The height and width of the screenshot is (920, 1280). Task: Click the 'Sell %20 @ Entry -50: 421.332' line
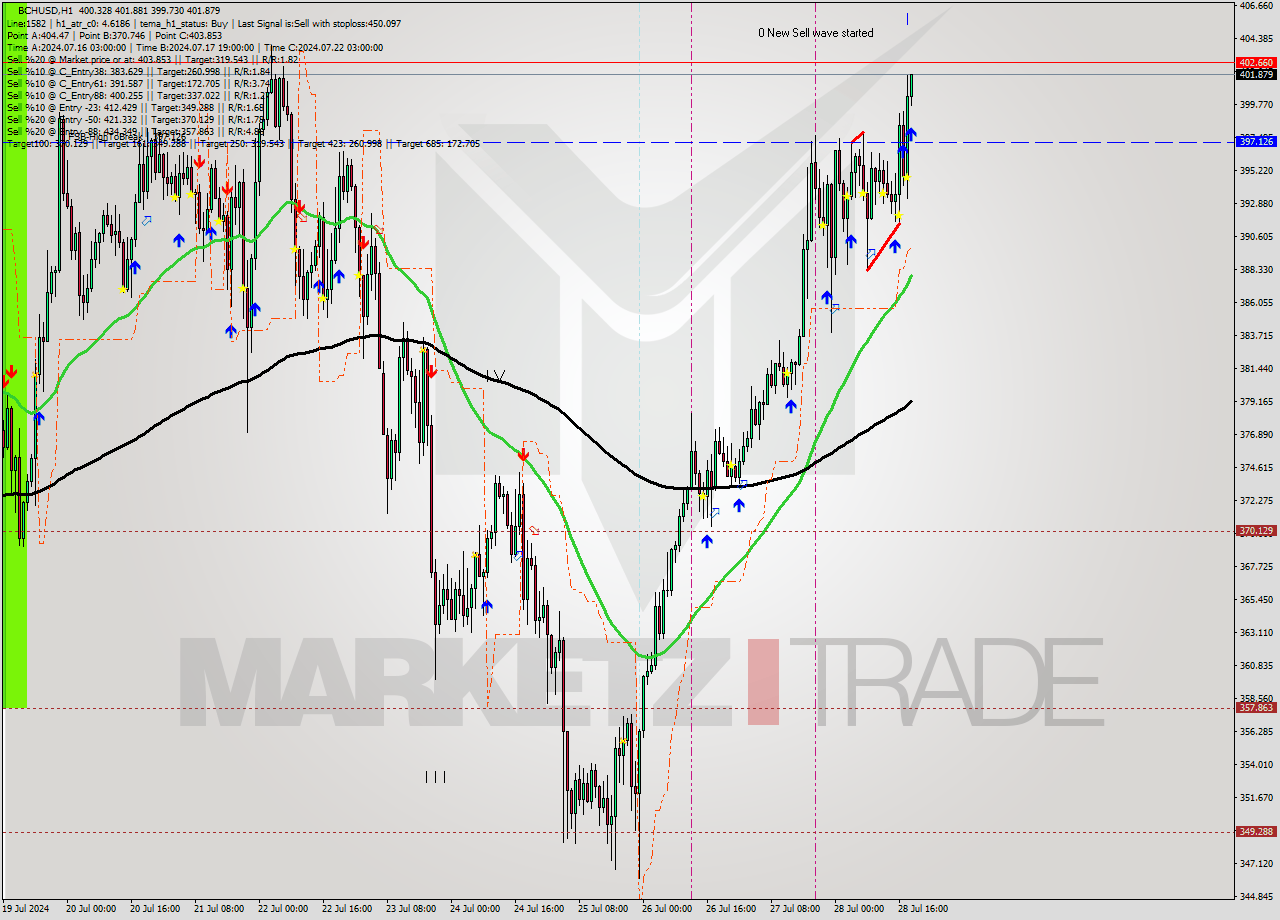[x=72, y=119]
